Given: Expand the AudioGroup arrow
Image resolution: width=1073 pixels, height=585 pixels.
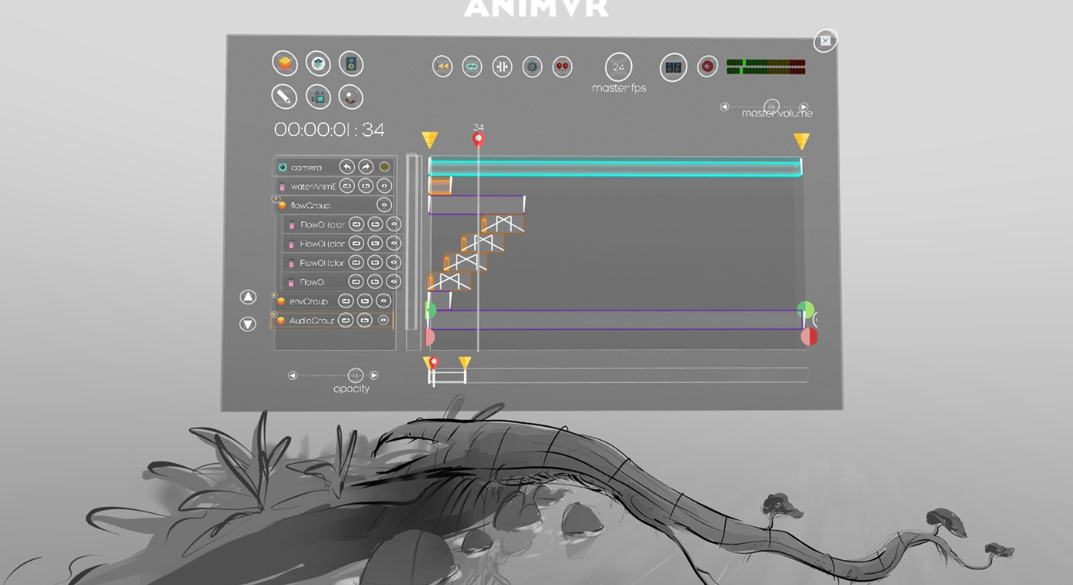Looking at the screenshot, I should point(274,315).
